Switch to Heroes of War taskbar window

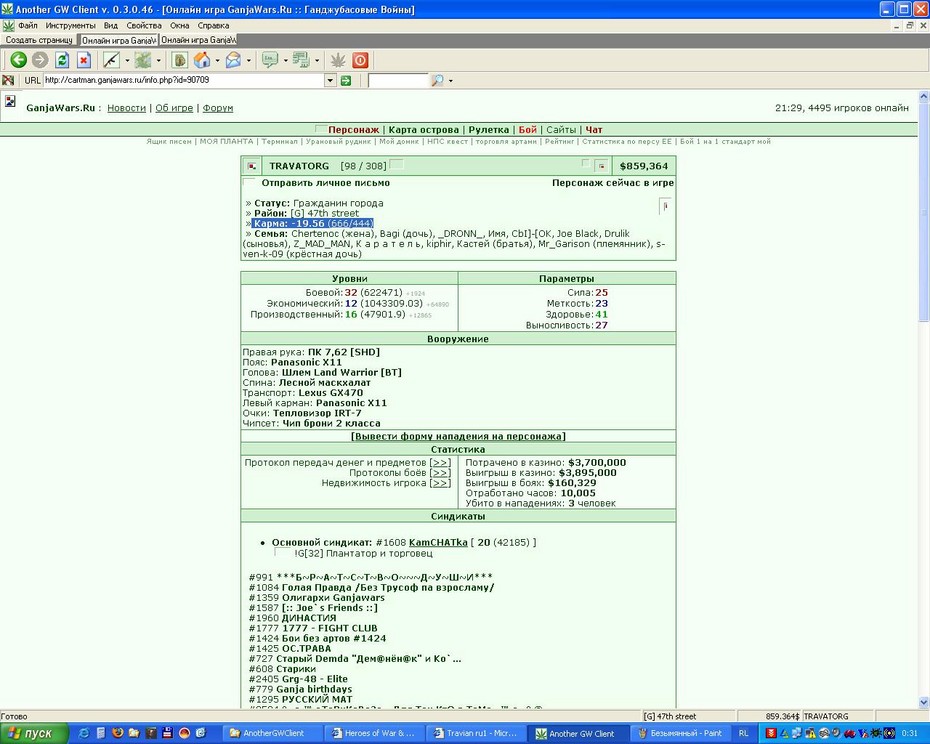click(373, 733)
